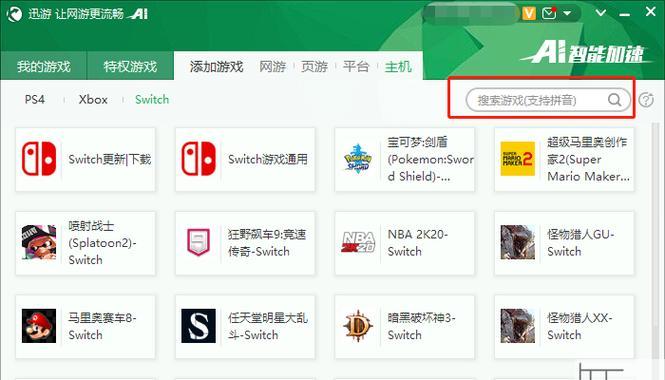The image size is (665, 380).
Task: Click the Xunyou logo icon in title bar
Action: (x=14, y=14)
